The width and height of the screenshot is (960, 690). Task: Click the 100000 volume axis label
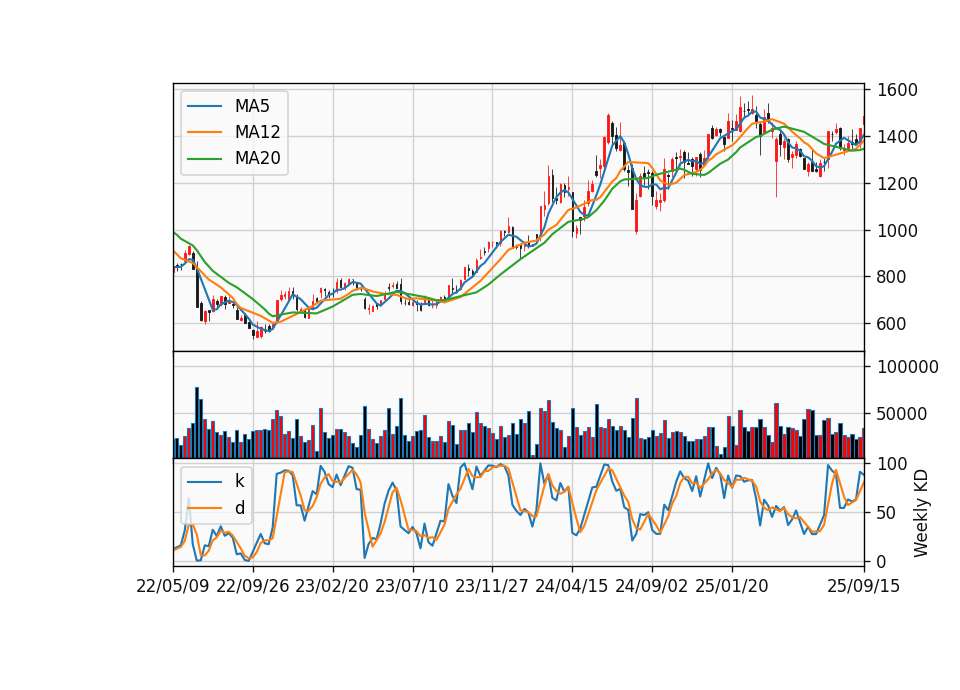click(x=907, y=367)
